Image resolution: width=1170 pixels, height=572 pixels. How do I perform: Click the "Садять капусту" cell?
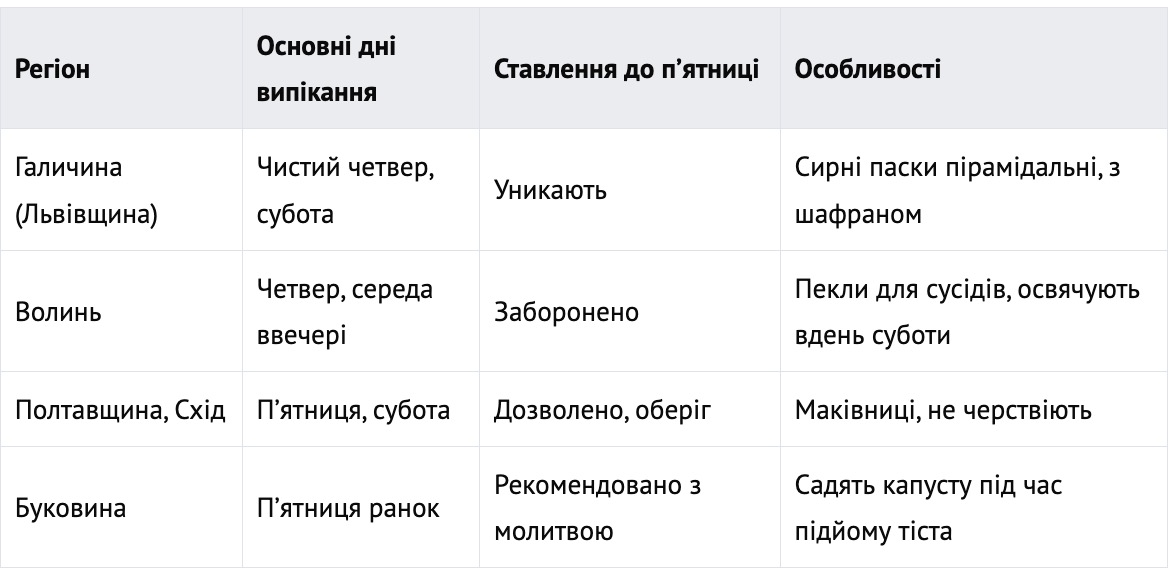coord(929,508)
